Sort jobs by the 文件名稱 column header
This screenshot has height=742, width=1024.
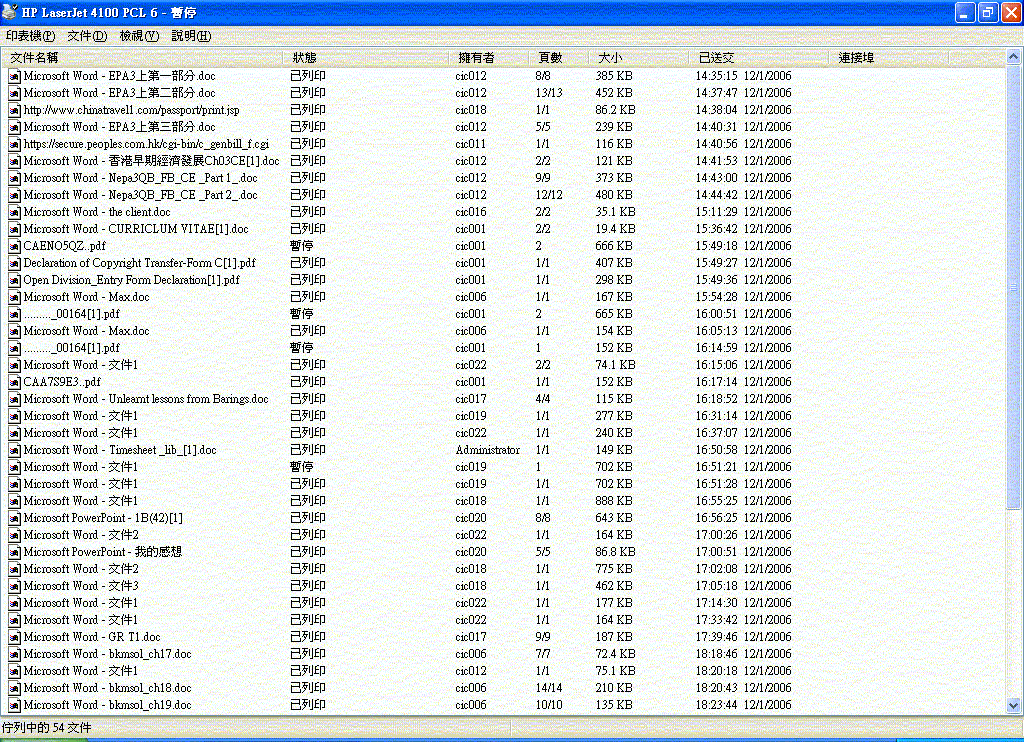142,57
